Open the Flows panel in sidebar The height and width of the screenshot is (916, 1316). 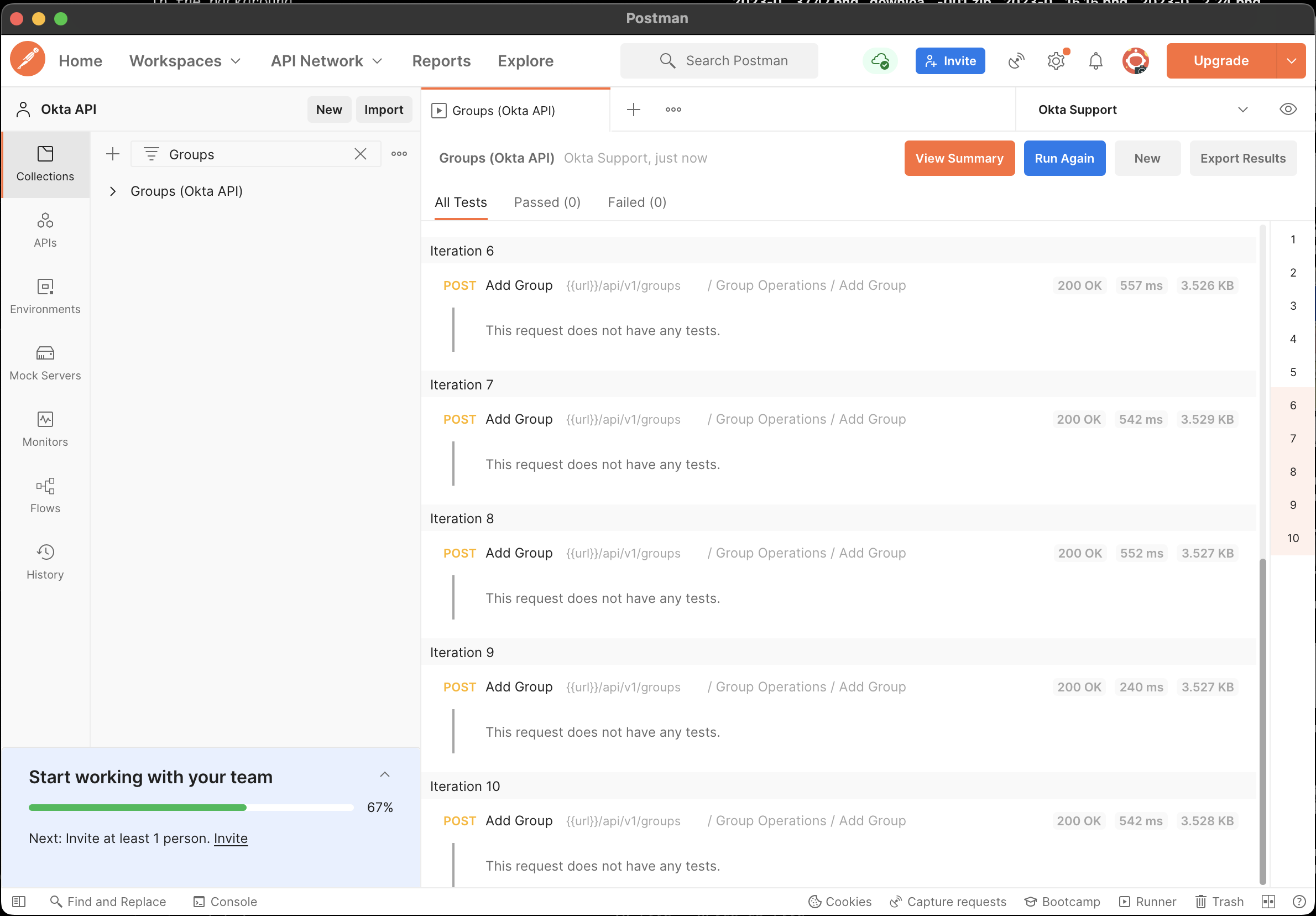(45, 494)
